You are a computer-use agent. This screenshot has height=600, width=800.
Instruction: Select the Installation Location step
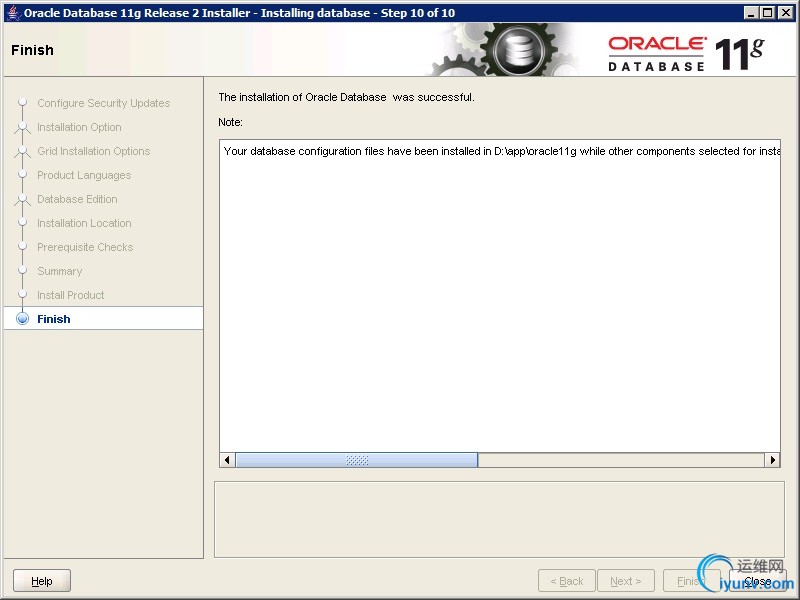(x=84, y=223)
